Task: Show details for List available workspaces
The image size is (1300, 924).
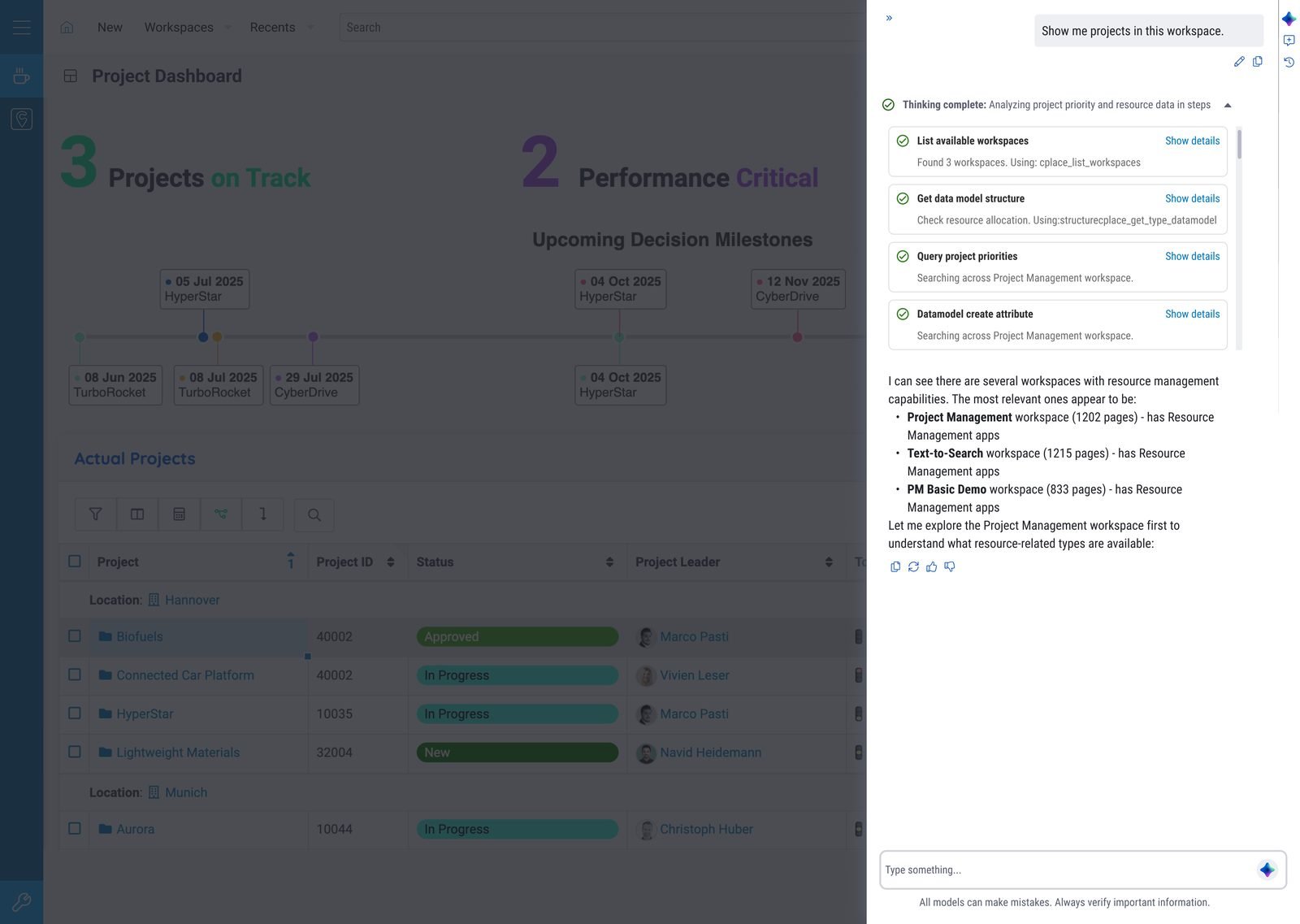Action: pyautogui.click(x=1192, y=141)
